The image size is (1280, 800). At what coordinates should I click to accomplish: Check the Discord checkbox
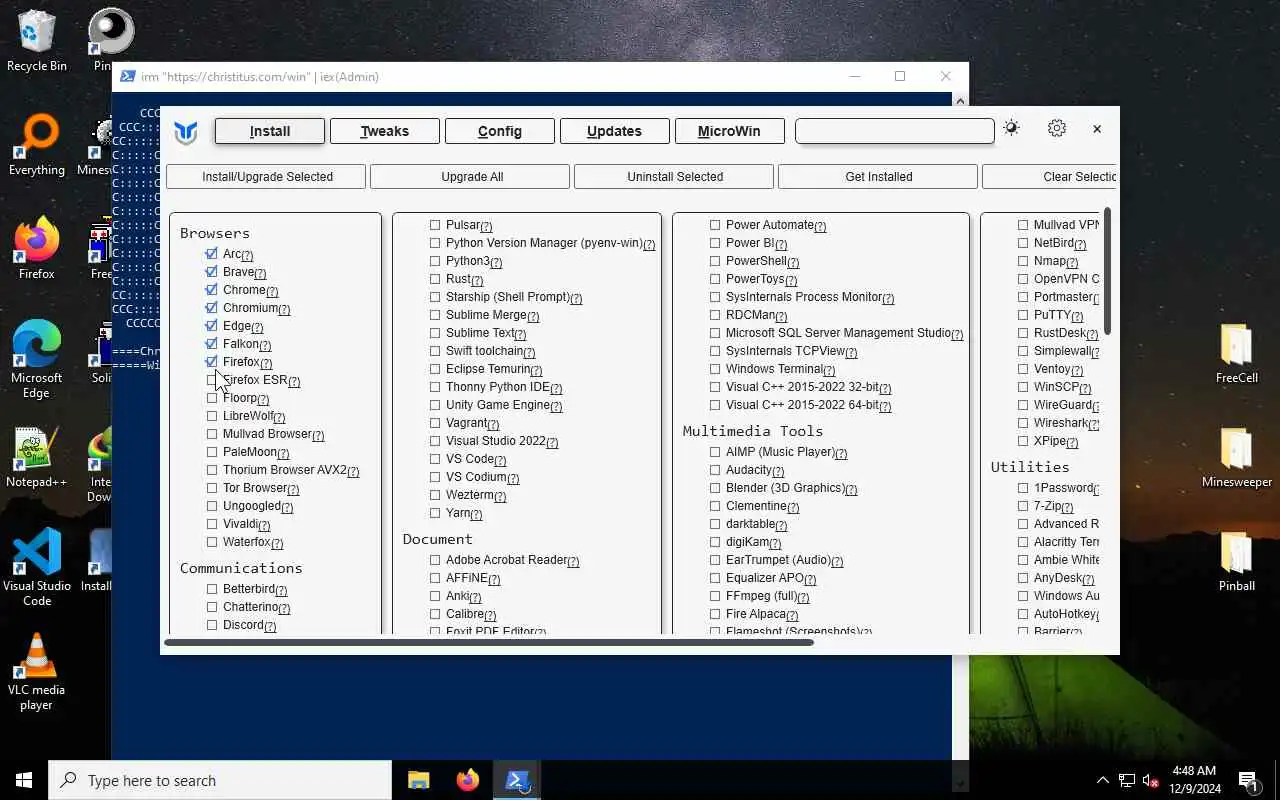[212, 625]
